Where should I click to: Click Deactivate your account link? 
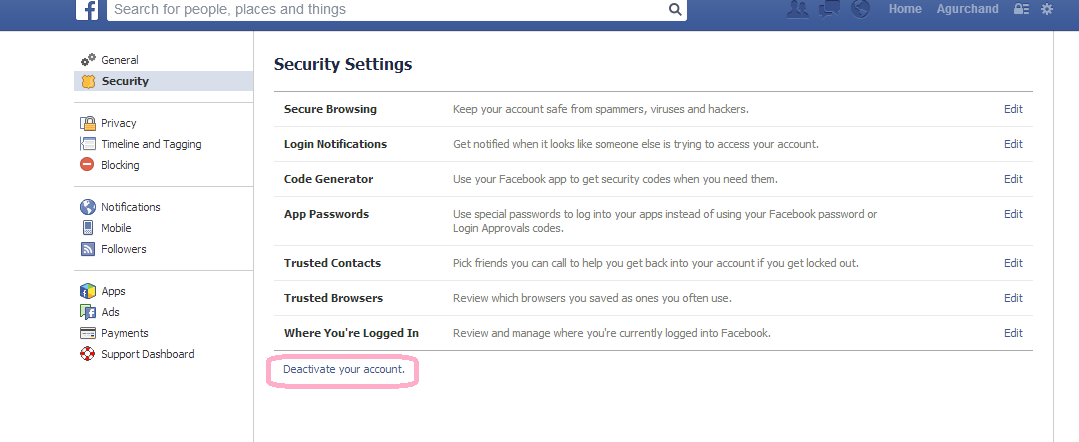click(x=344, y=370)
